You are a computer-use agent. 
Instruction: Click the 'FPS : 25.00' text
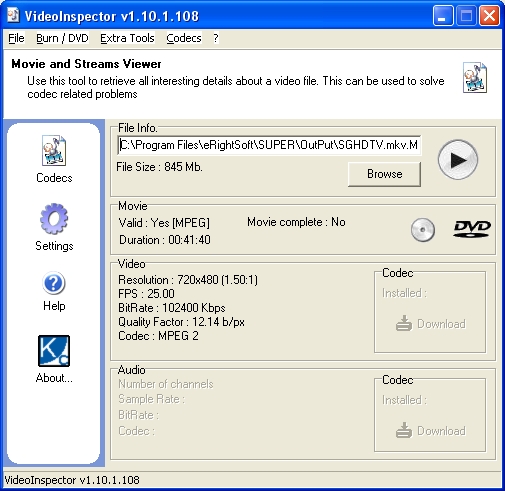pos(146,294)
